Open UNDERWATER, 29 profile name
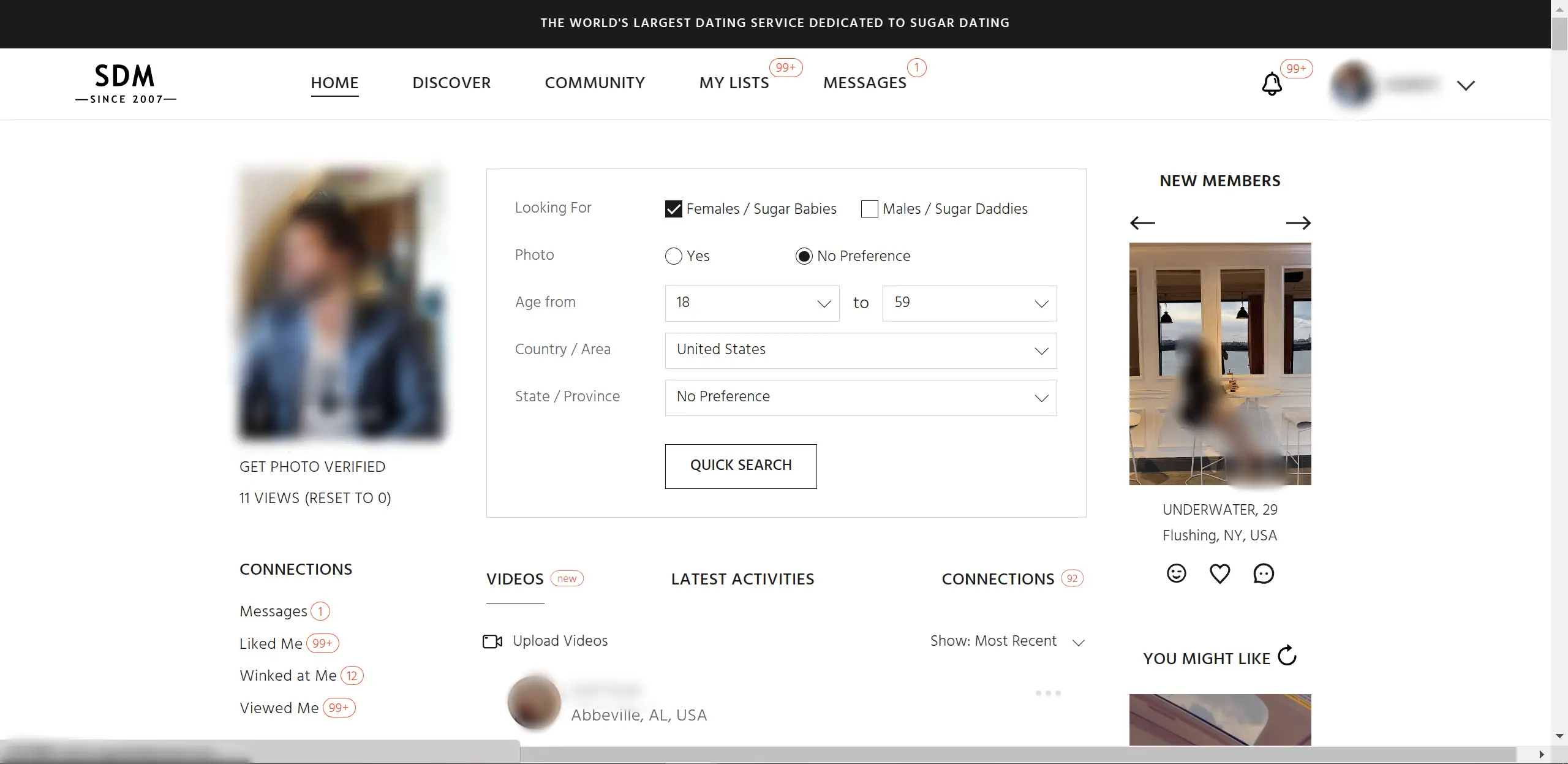1568x764 pixels. [x=1219, y=510]
